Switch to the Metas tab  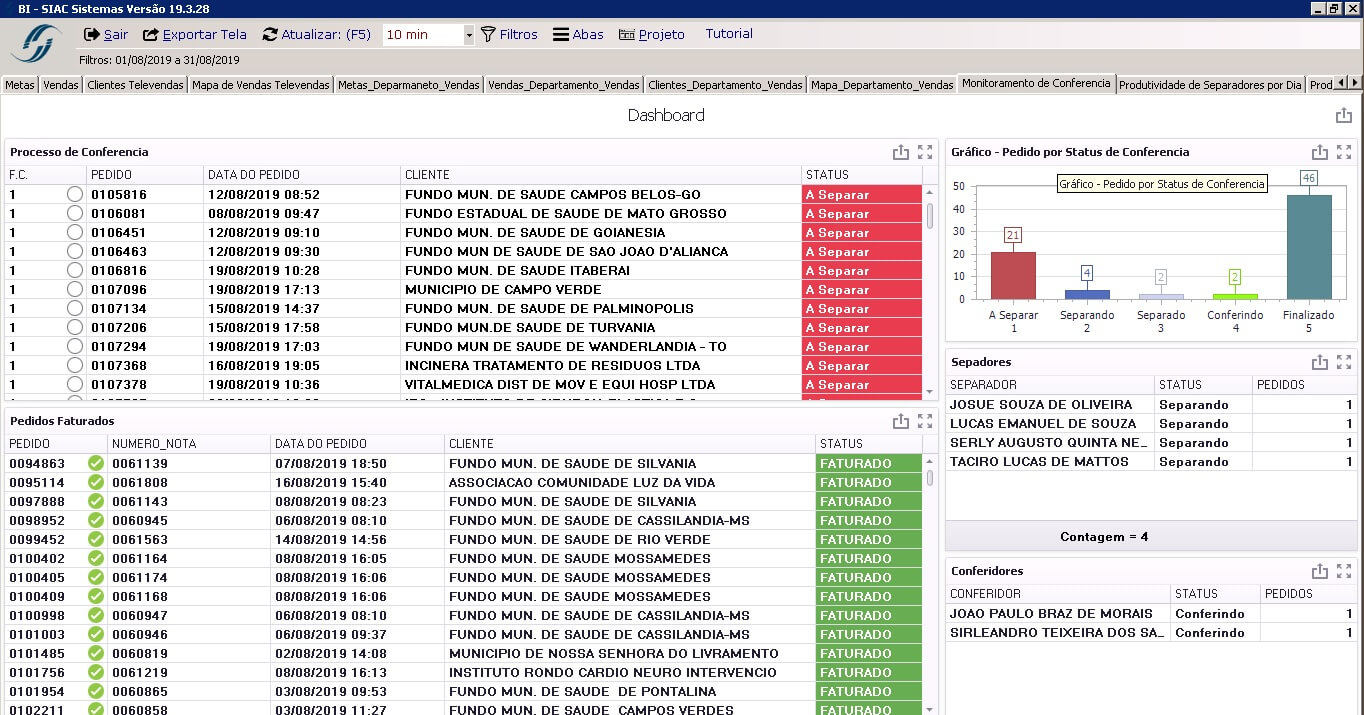coord(19,85)
